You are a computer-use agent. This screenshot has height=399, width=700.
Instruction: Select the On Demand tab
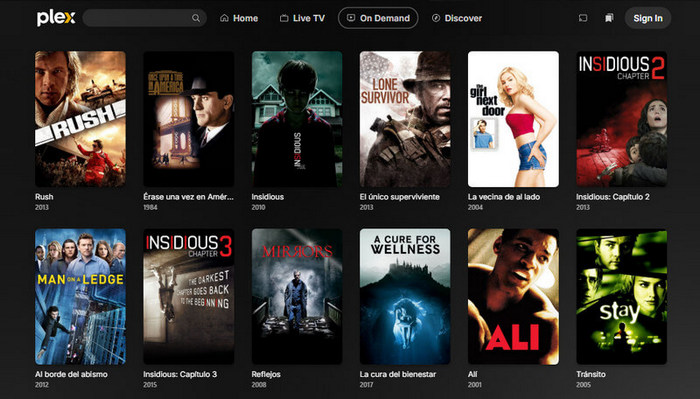click(x=378, y=18)
